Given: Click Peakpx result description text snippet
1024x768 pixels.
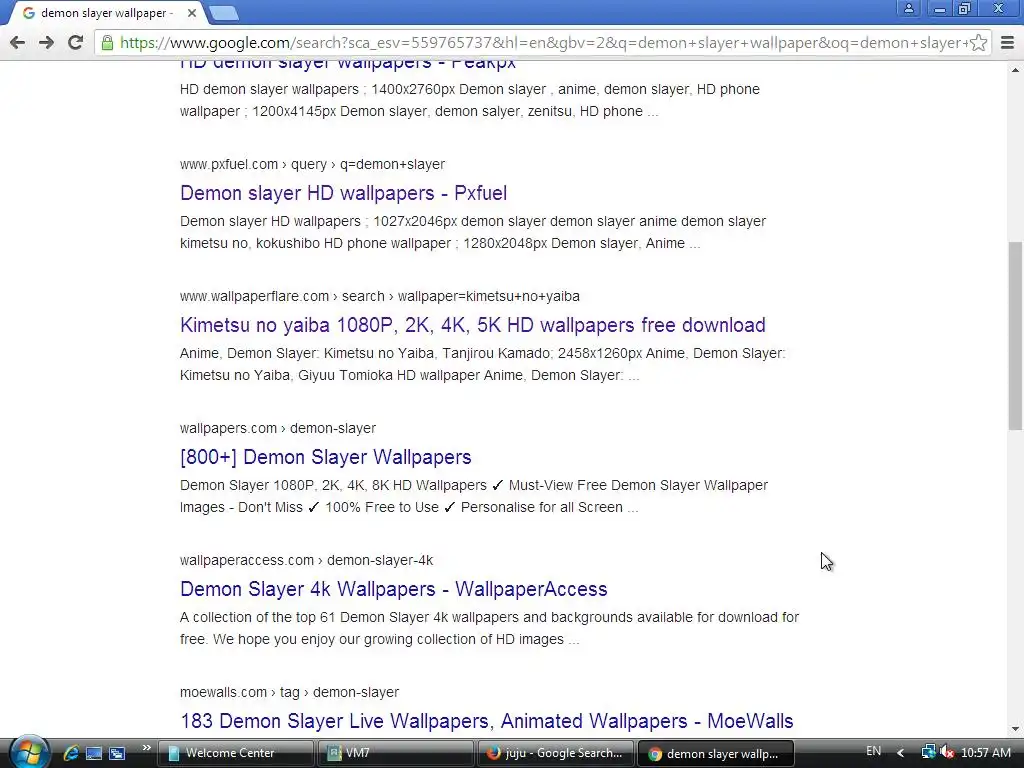Looking at the screenshot, I should [470, 101].
